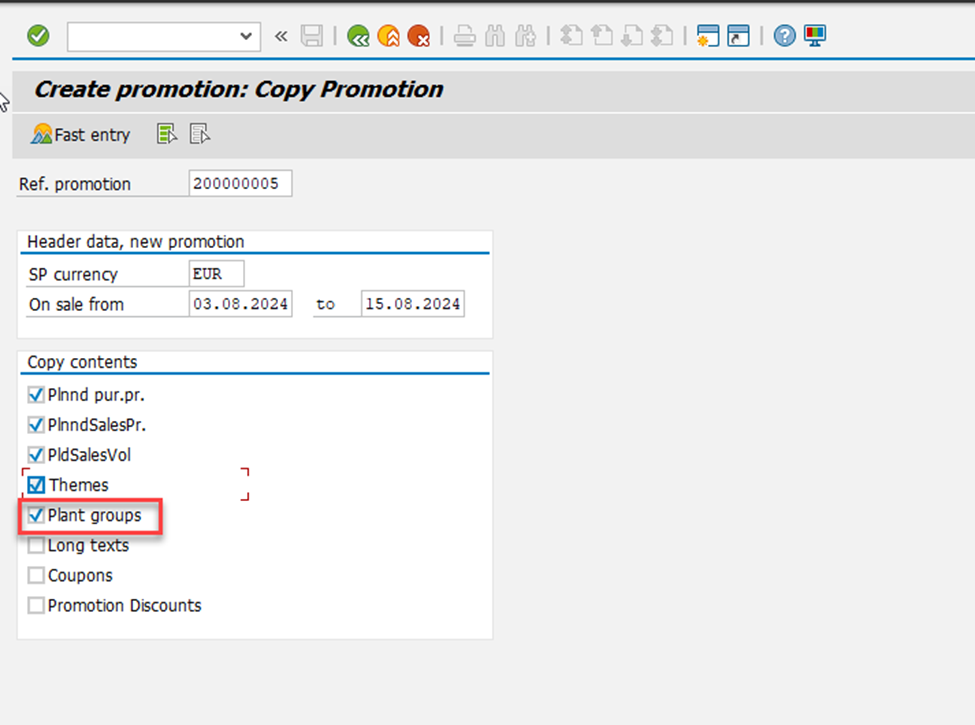Click the On sale from date field

(240, 304)
